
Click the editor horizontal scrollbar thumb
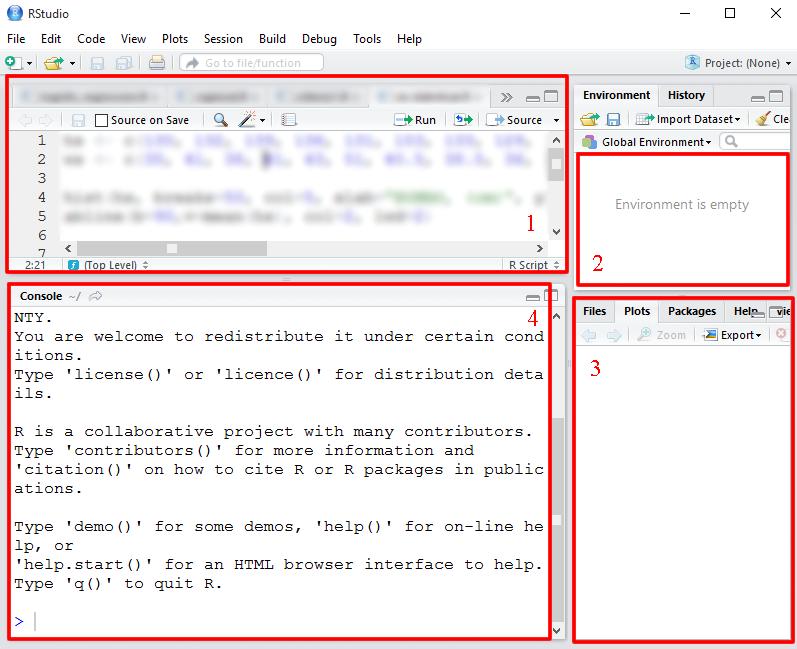pyautogui.click(x=172, y=249)
